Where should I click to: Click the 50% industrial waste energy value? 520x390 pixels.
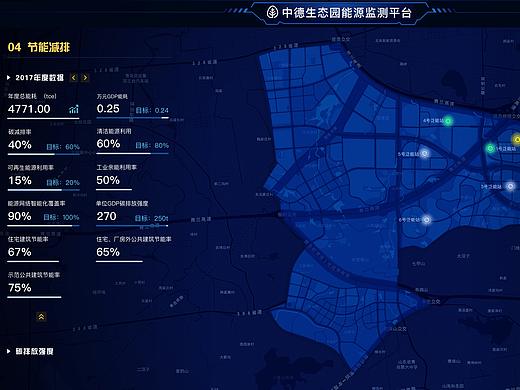[108, 180]
